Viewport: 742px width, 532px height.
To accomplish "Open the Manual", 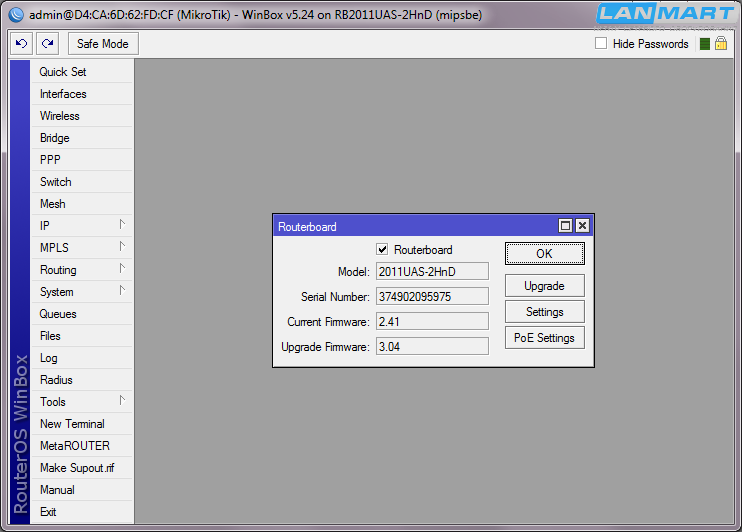I will click(81, 490).
